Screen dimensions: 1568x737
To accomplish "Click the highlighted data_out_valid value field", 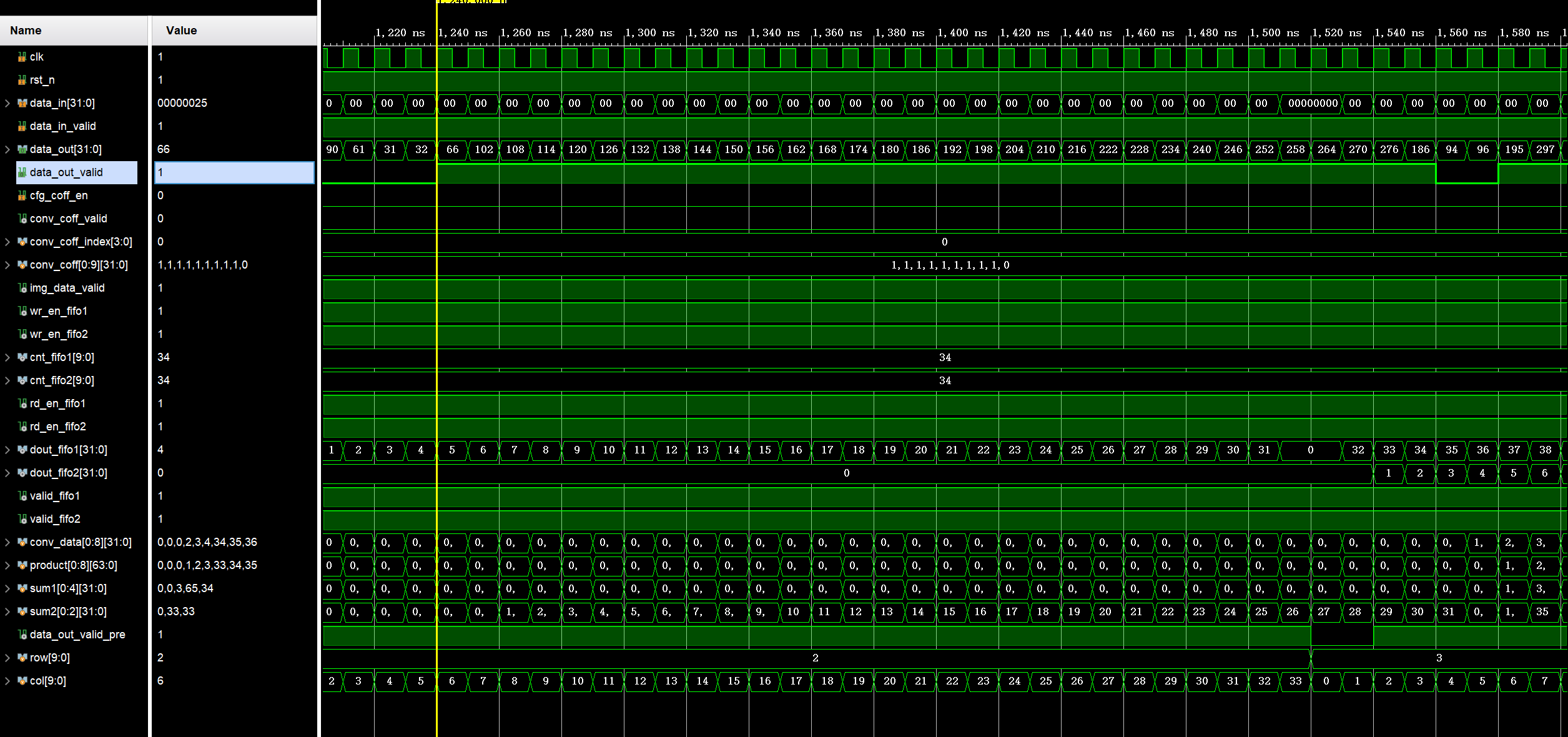I will [234, 172].
